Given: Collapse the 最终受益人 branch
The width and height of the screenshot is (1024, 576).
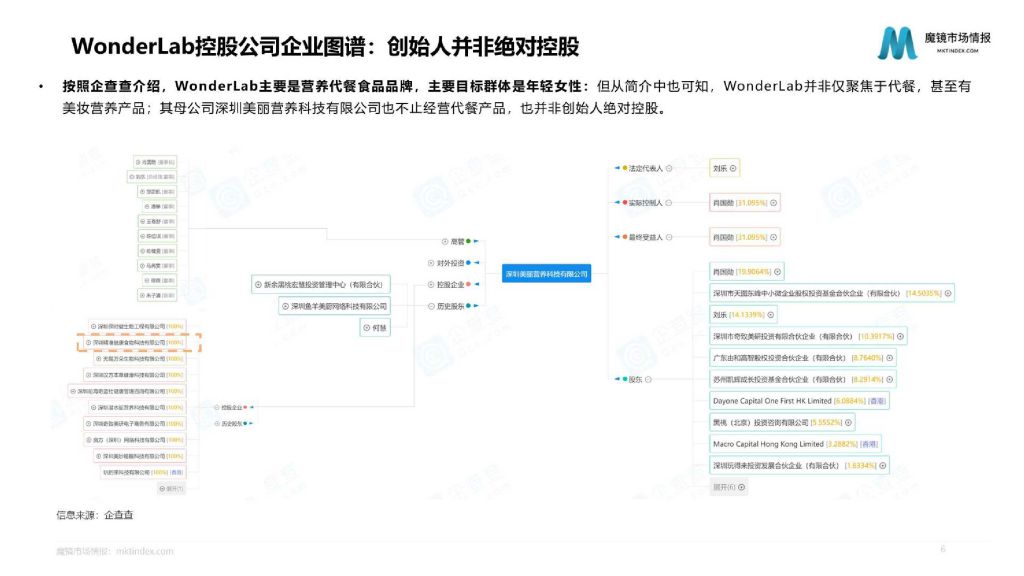Looking at the screenshot, I should coord(669,237).
